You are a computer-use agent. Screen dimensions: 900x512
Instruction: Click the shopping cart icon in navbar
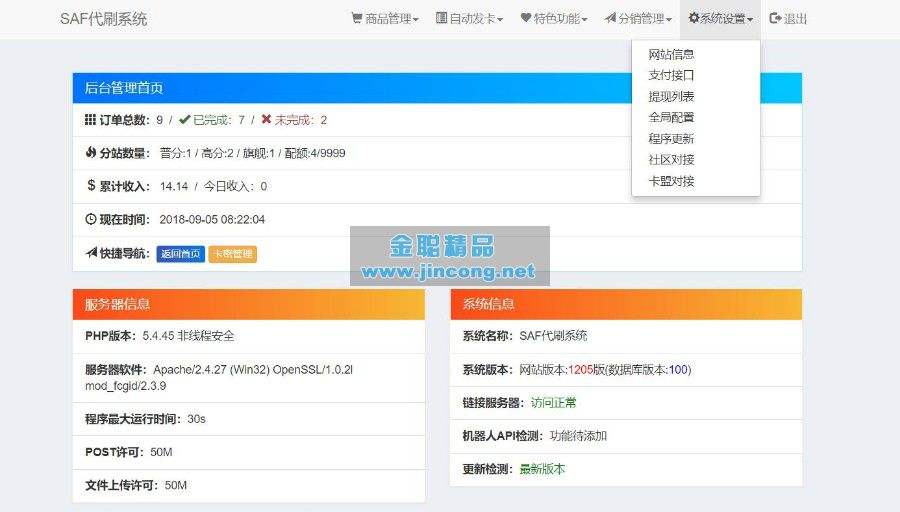(x=356, y=18)
